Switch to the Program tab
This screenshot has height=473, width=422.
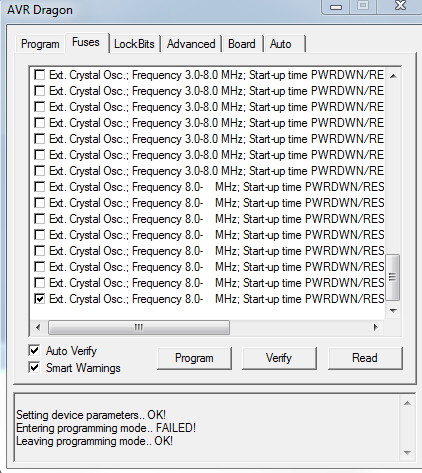[40, 44]
